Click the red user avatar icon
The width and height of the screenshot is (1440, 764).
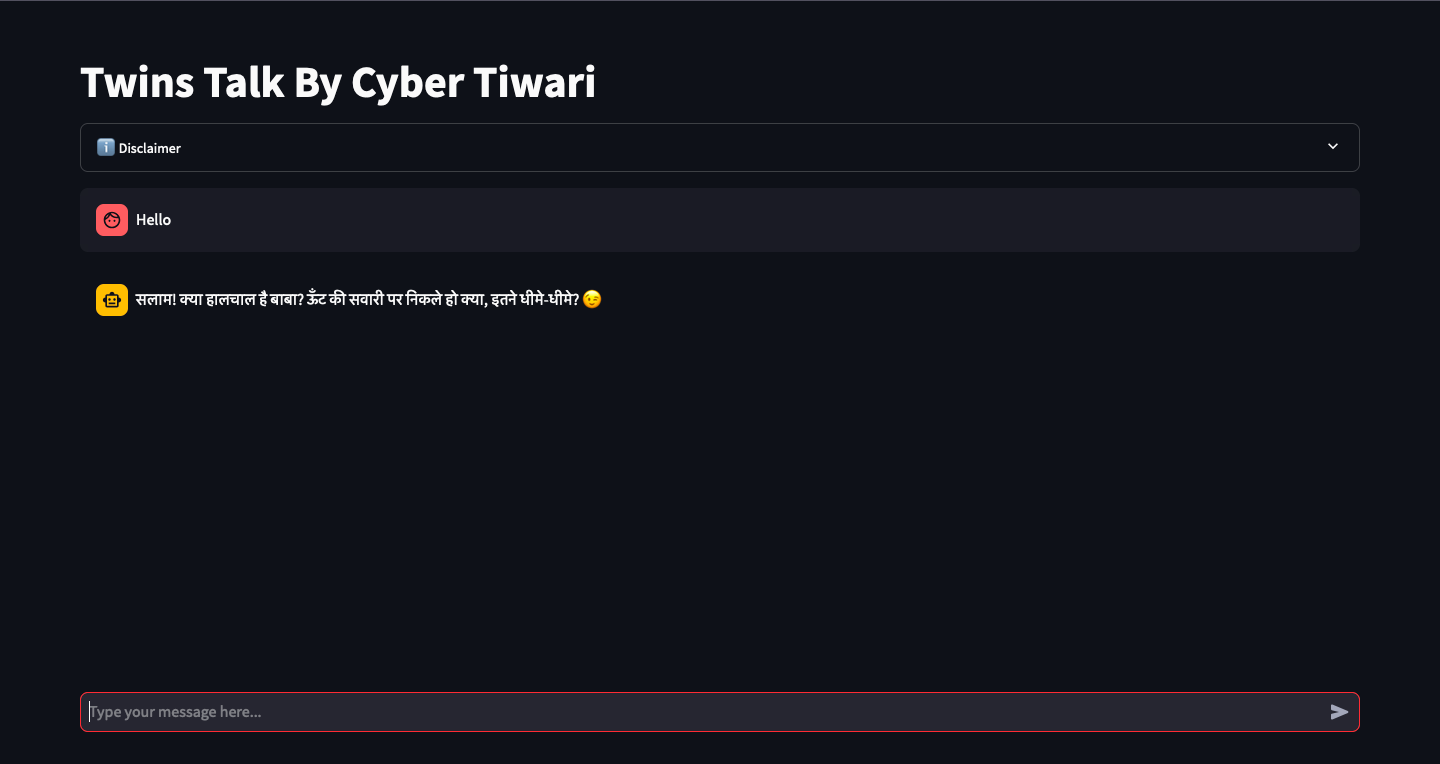[112, 220]
